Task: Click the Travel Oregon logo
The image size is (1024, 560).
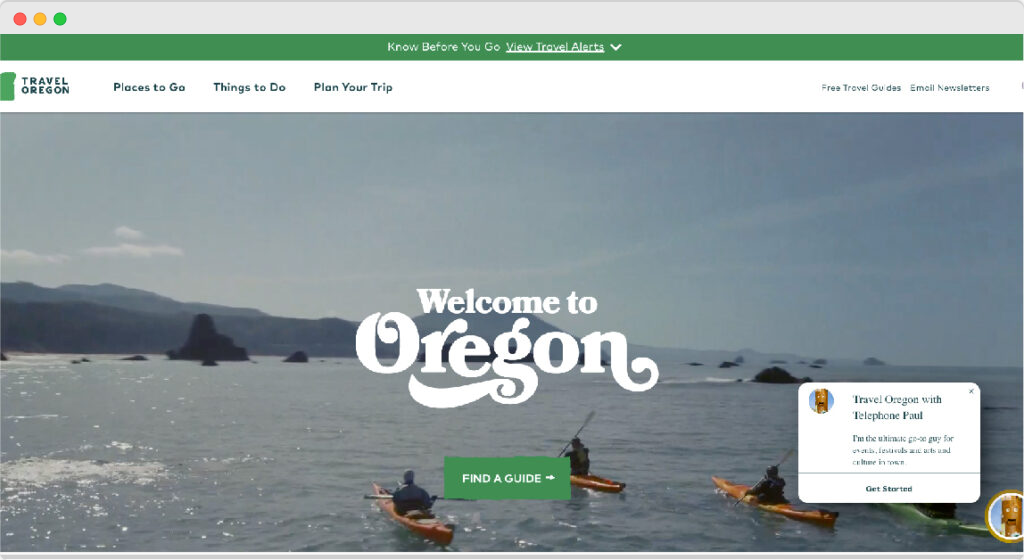Action: click(35, 86)
